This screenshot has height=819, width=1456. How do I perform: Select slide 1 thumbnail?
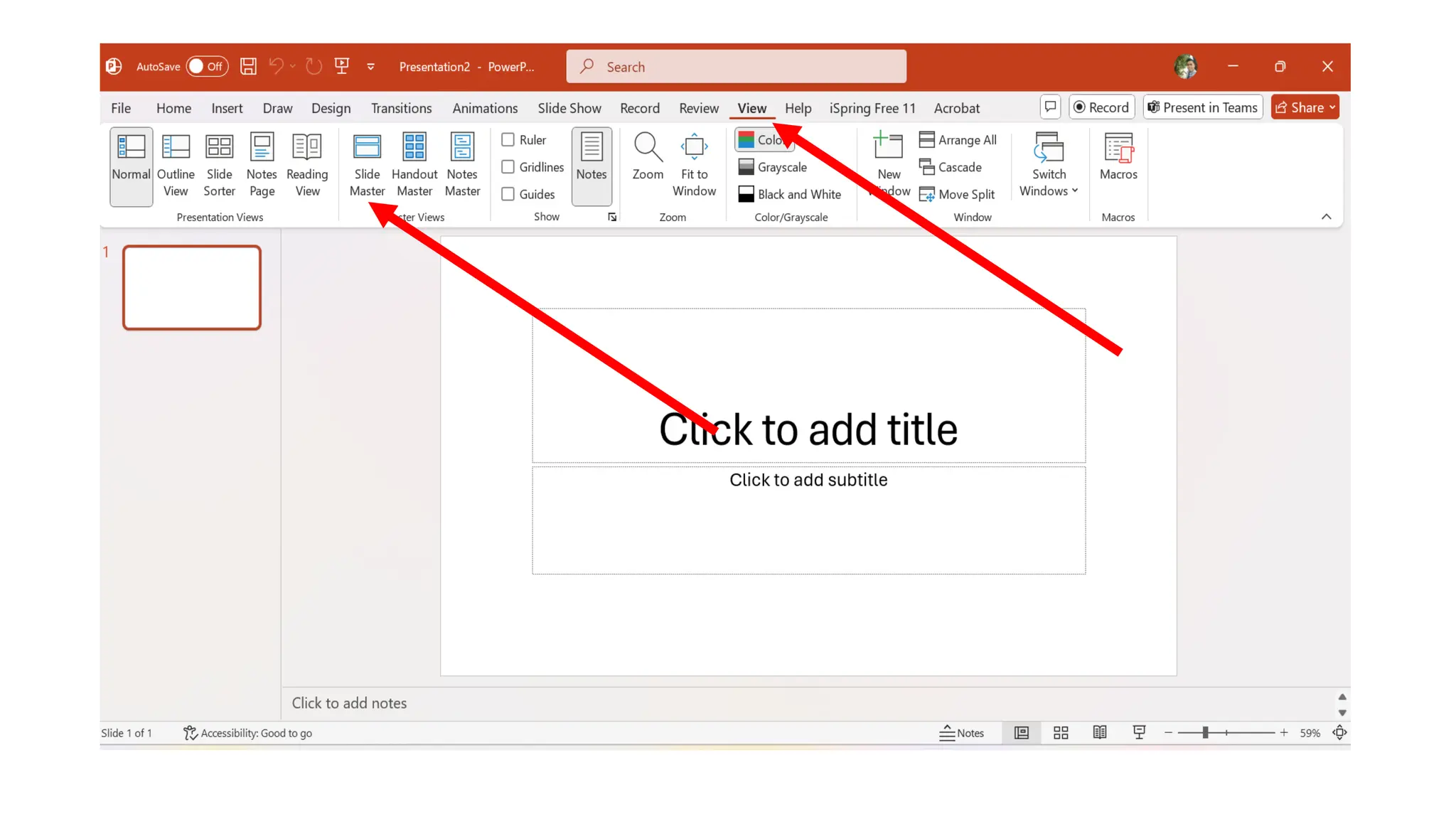coord(192,288)
